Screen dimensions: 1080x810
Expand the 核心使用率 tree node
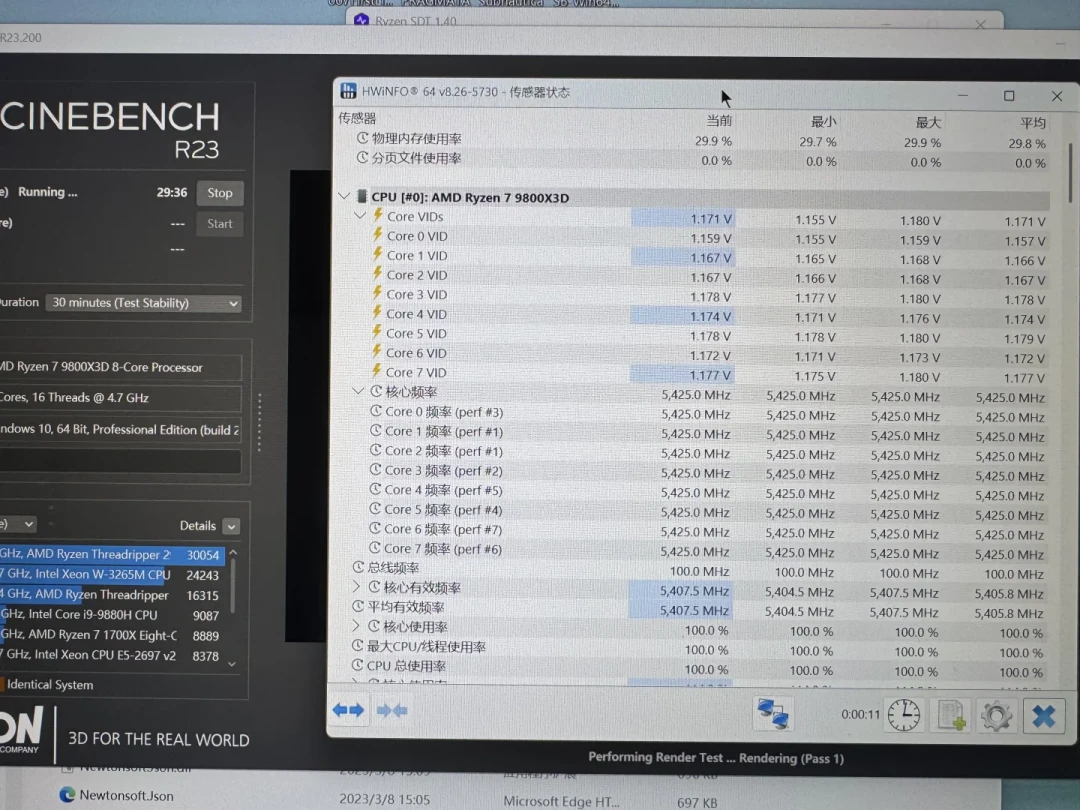coord(356,625)
